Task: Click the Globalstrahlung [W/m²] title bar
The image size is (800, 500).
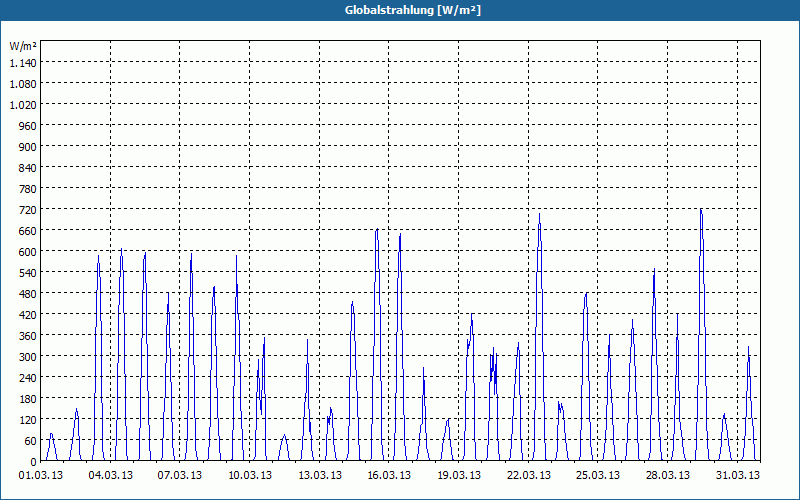Action: click(400, 10)
